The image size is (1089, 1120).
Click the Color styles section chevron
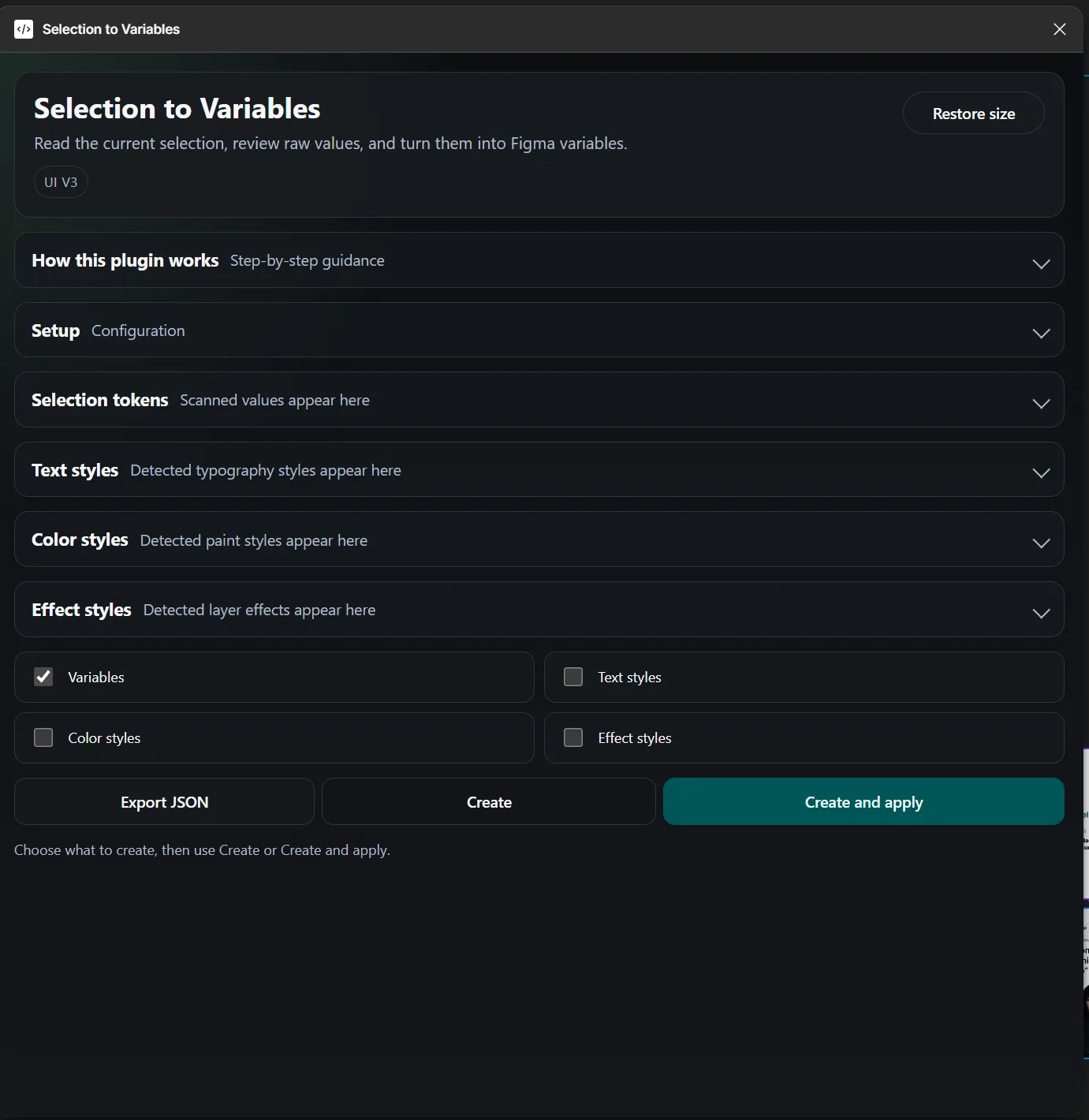click(x=1041, y=542)
